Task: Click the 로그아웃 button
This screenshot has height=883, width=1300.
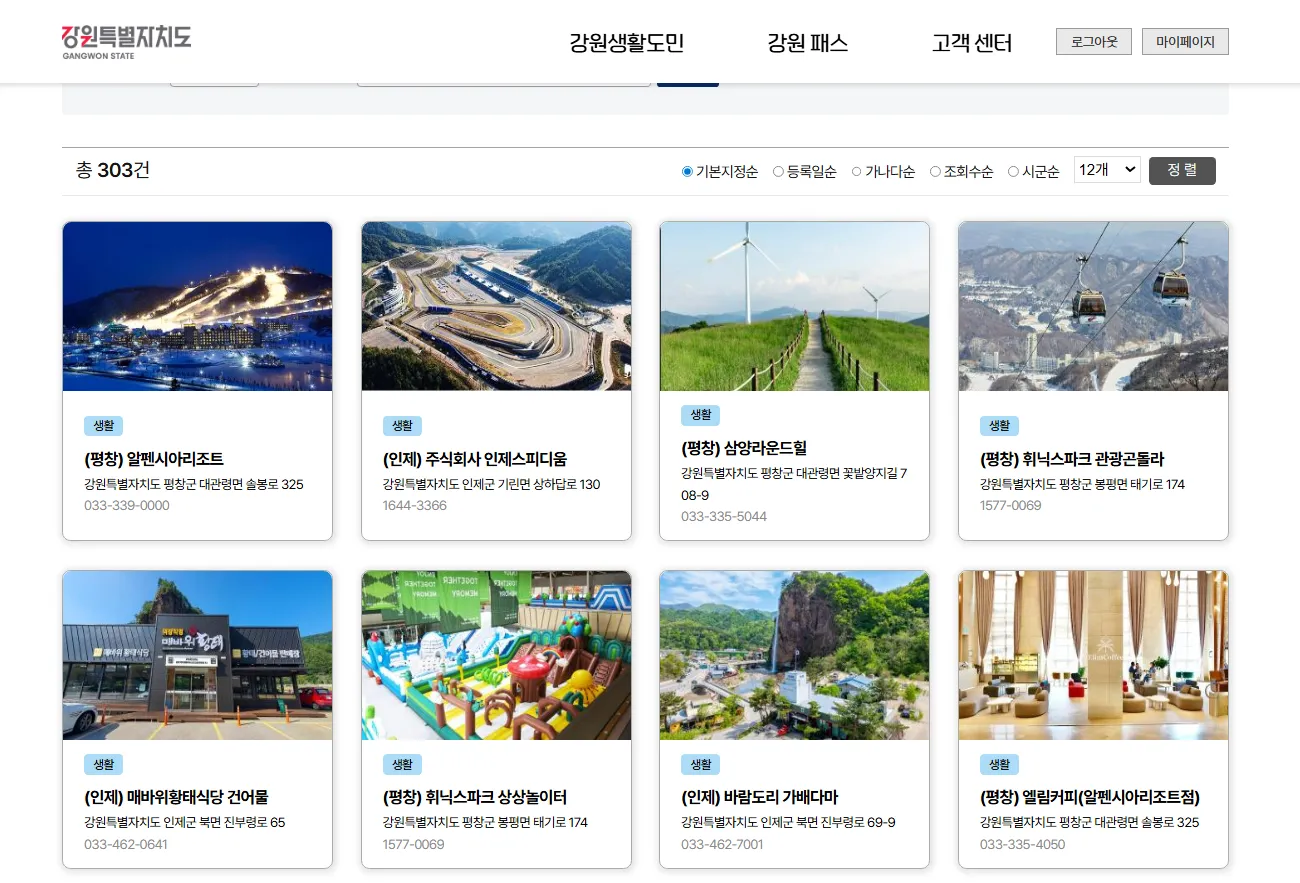Action: [x=1093, y=41]
